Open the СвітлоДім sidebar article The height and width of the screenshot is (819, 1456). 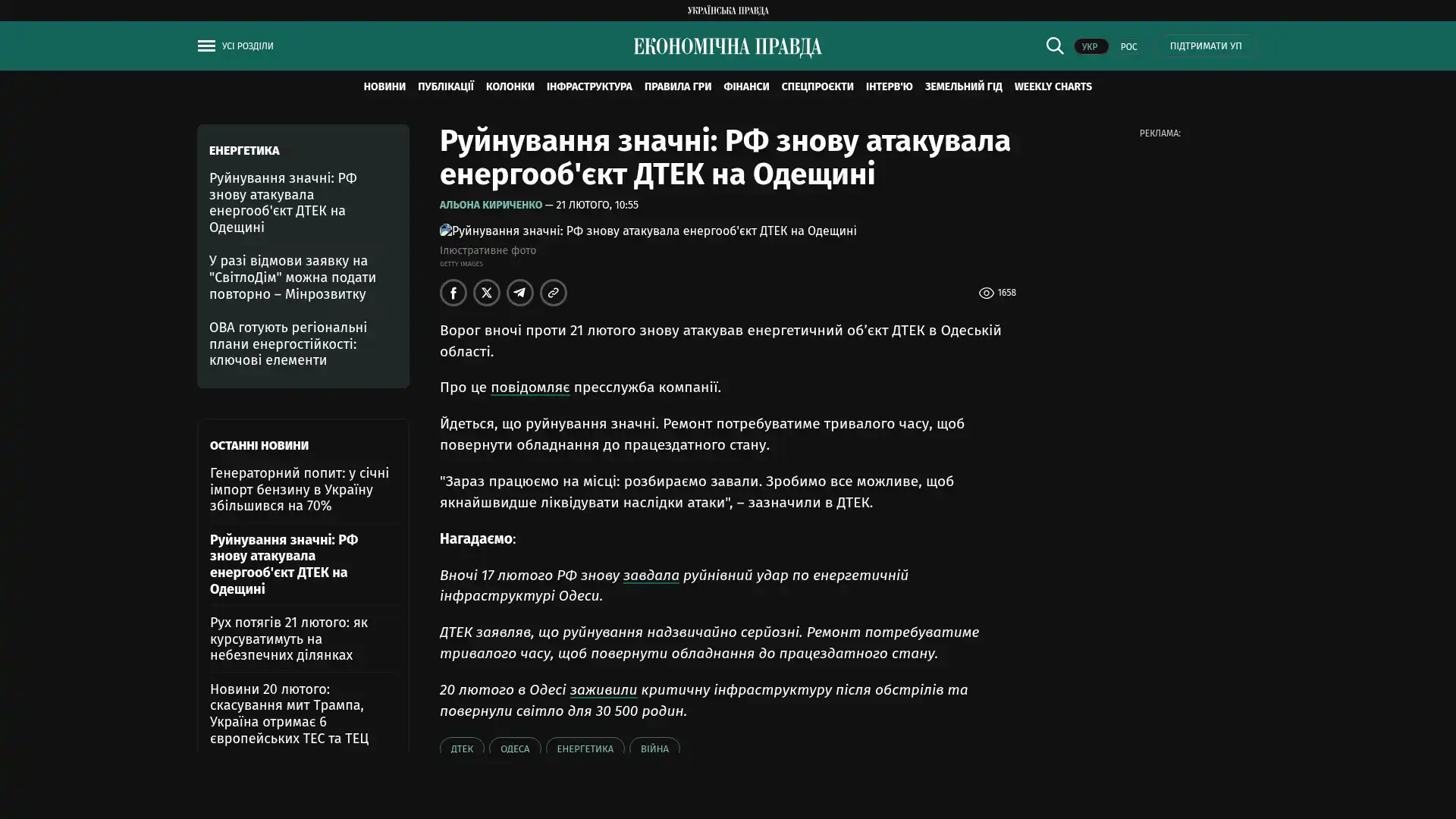click(292, 277)
